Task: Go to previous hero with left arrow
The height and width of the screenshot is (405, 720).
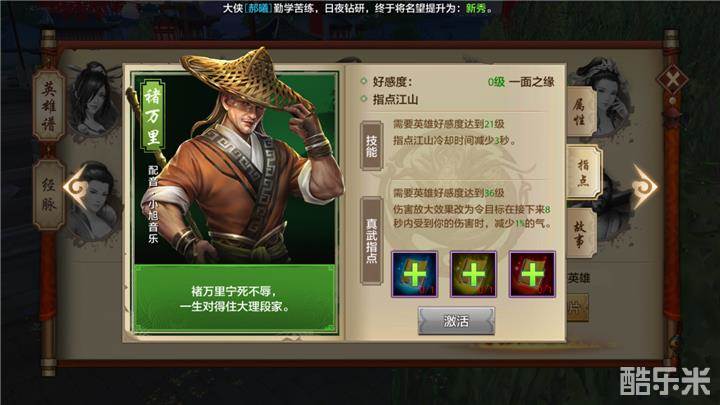Action: coord(76,186)
